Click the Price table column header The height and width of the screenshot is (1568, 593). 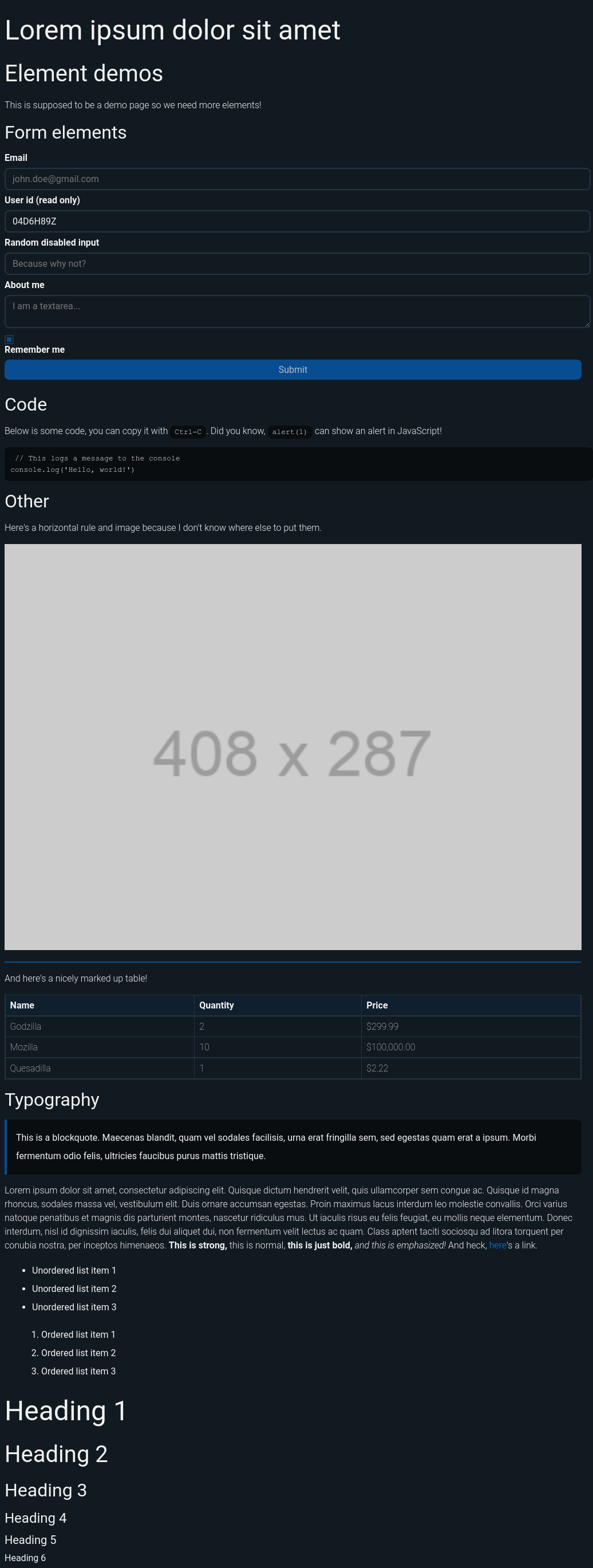tap(471, 1005)
